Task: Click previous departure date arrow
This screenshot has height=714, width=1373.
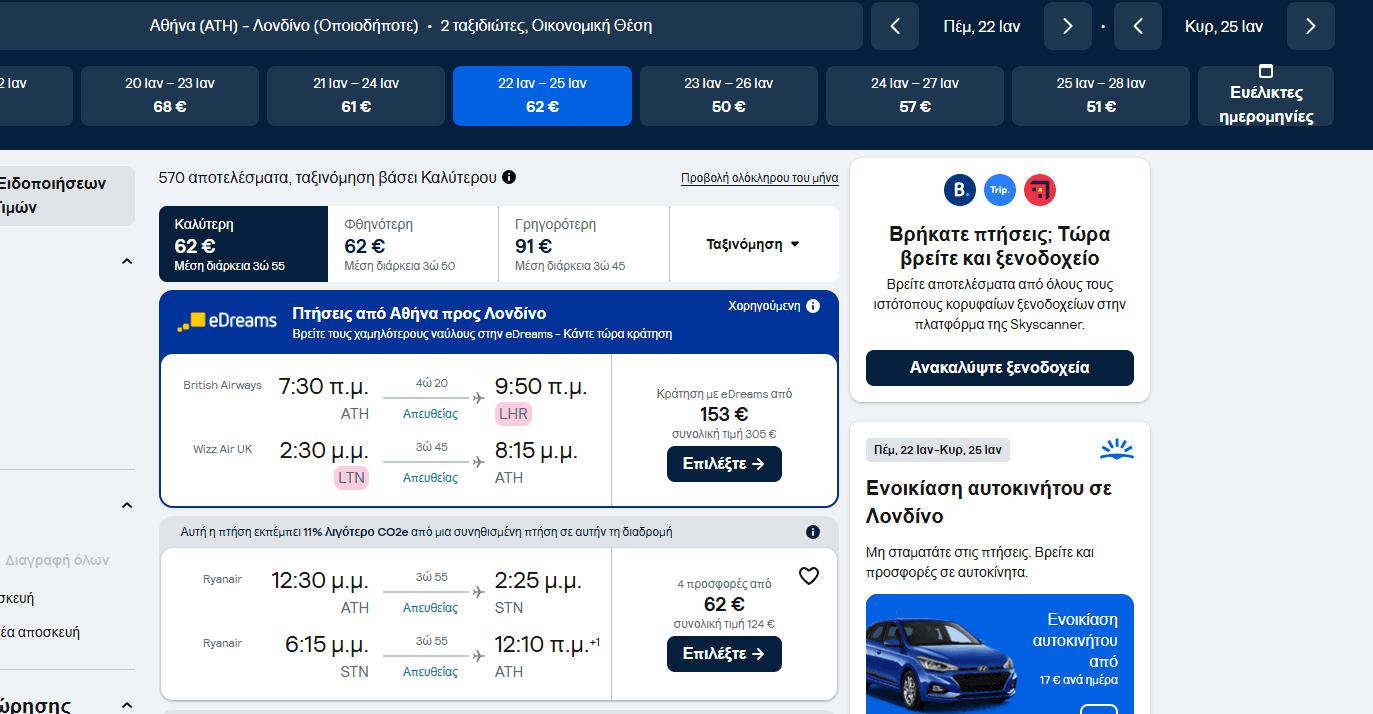Action: pyautogui.click(x=894, y=26)
